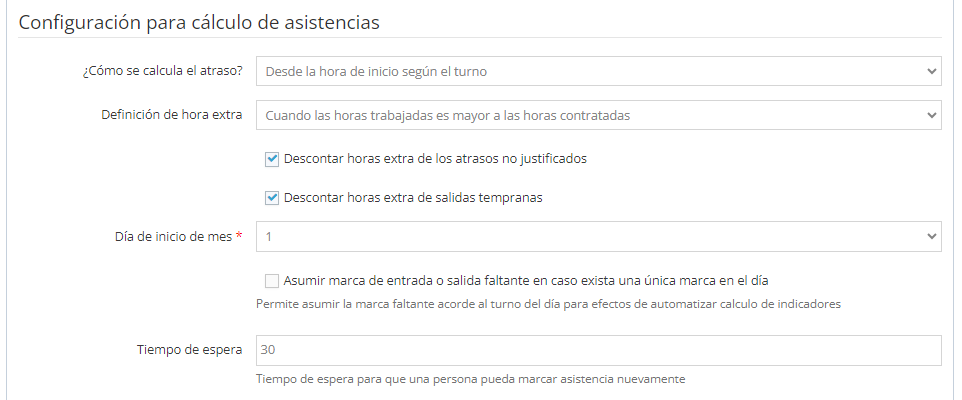
Task: Click the red required asterisk beside 'Día de inicio de mes'
Action: point(240,237)
